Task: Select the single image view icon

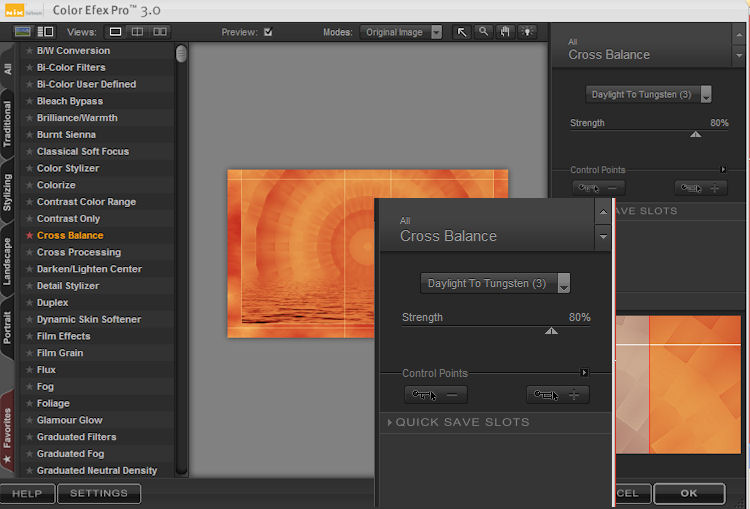Action: [116, 32]
